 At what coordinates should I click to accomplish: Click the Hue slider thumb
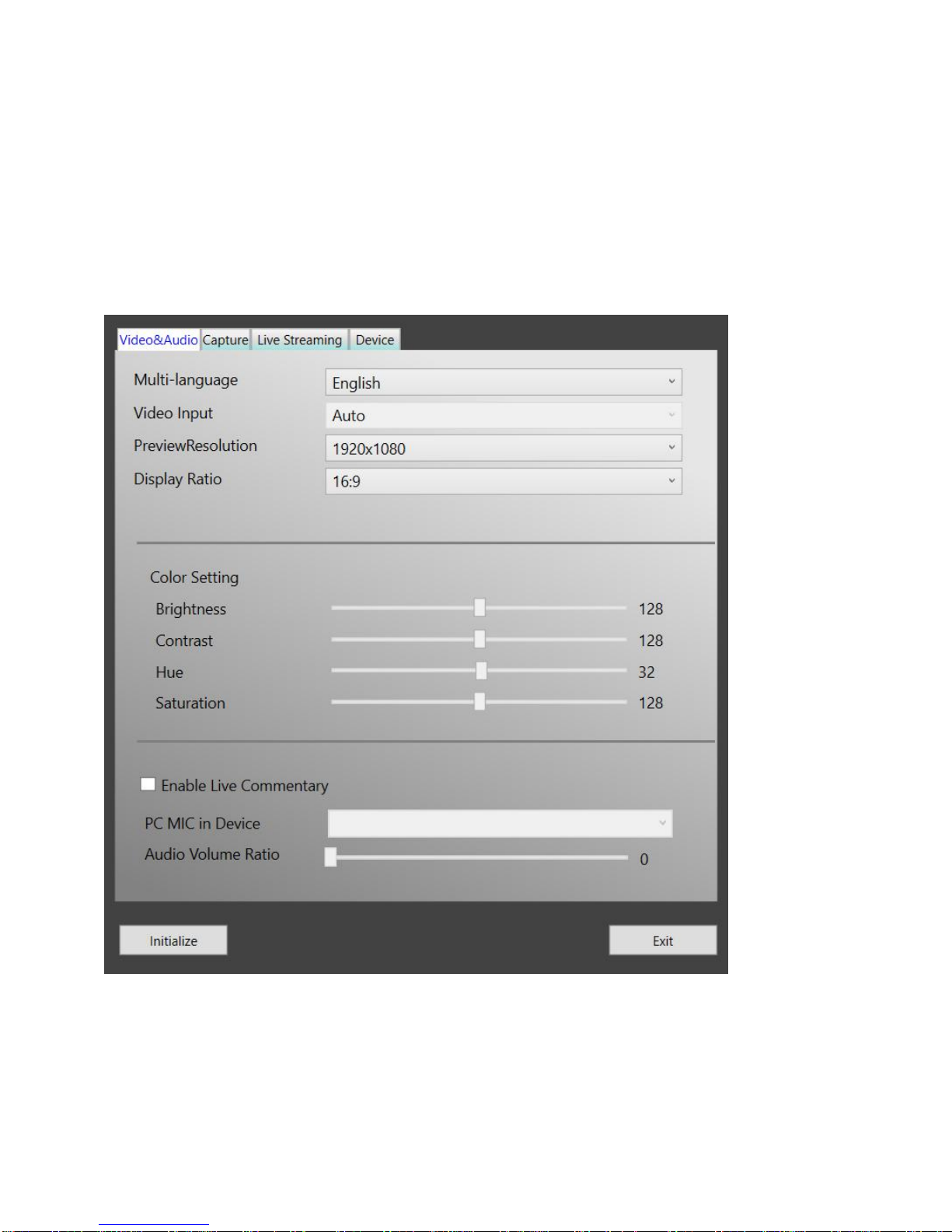click(x=481, y=670)
